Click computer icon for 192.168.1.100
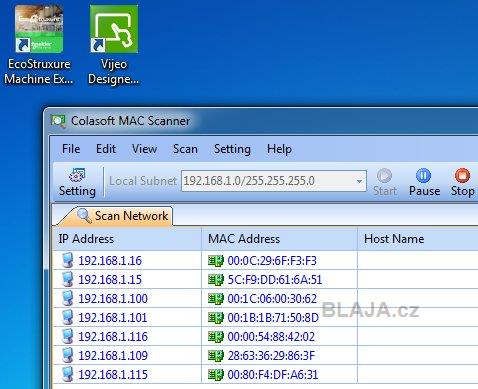Image resolution: width=478 pixels, height=389 pixels. [68, 298]
